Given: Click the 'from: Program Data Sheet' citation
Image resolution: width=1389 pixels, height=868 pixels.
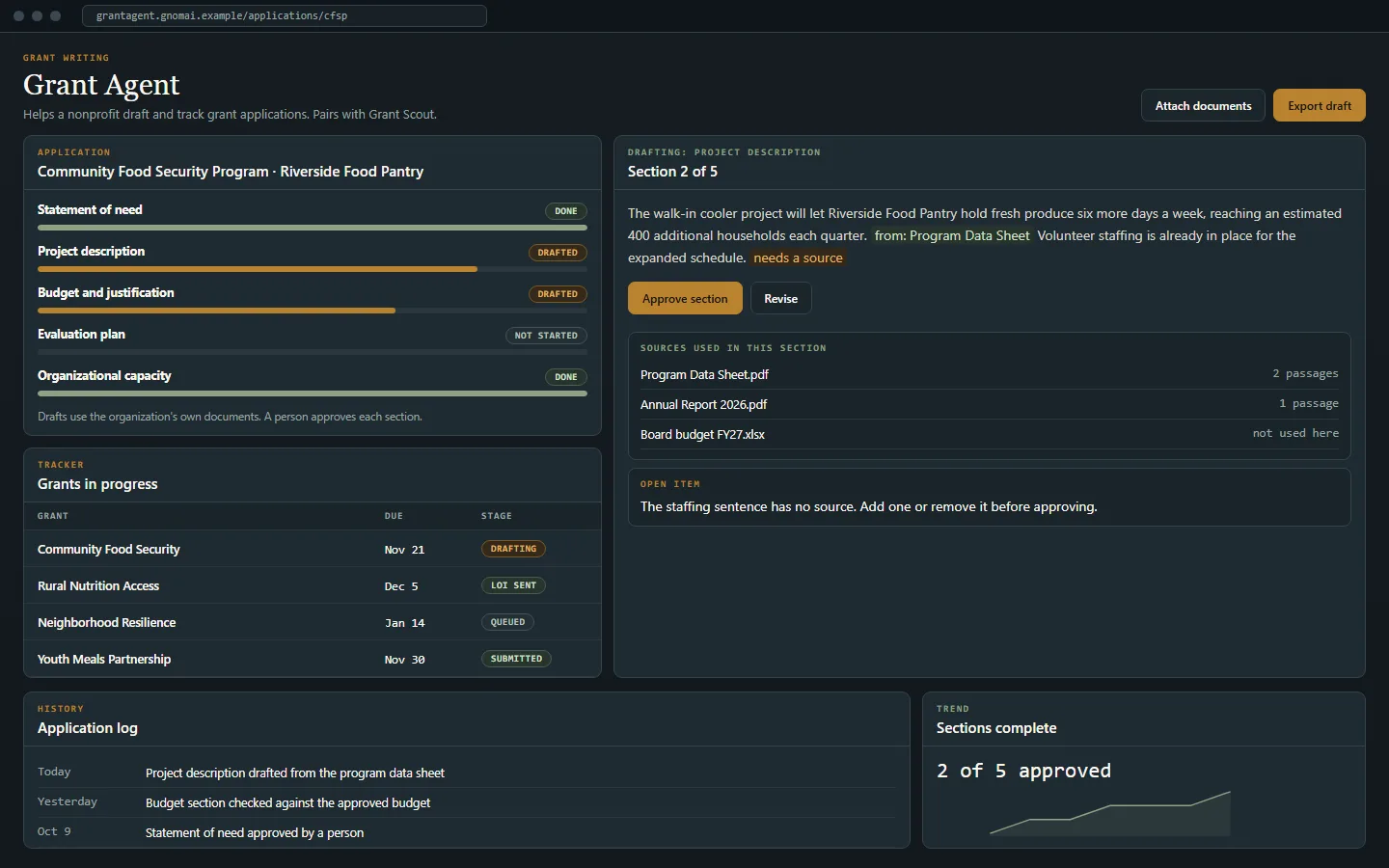Looking at the screenshot, I should pyautogui.click(x=952, y=235).
